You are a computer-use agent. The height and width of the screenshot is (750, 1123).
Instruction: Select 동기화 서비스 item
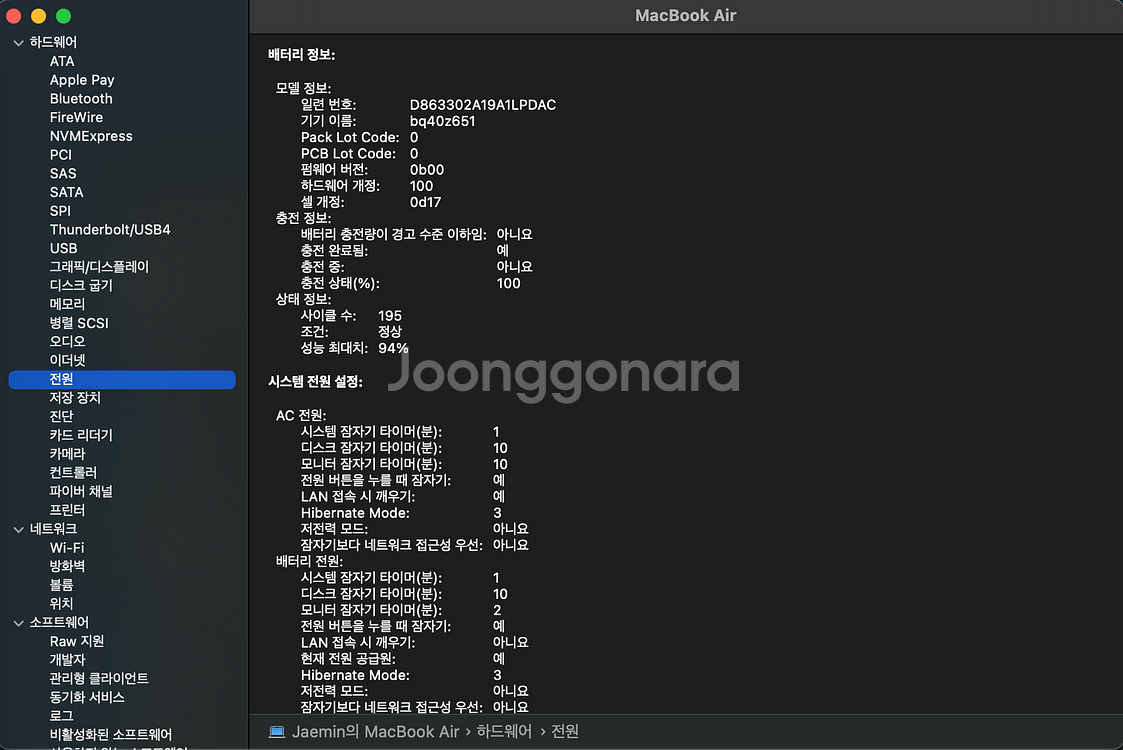87,697
